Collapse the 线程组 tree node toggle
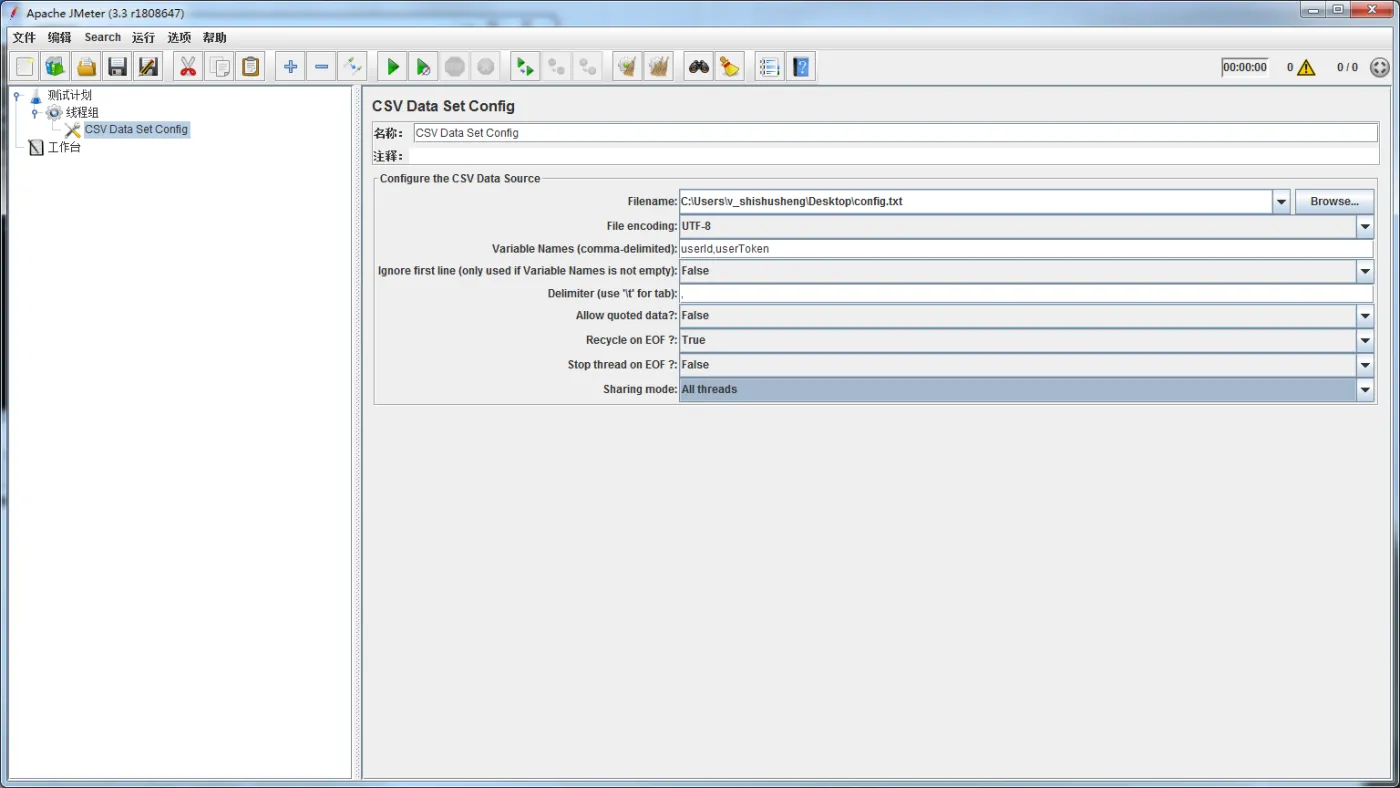 (x=35, y=113)
